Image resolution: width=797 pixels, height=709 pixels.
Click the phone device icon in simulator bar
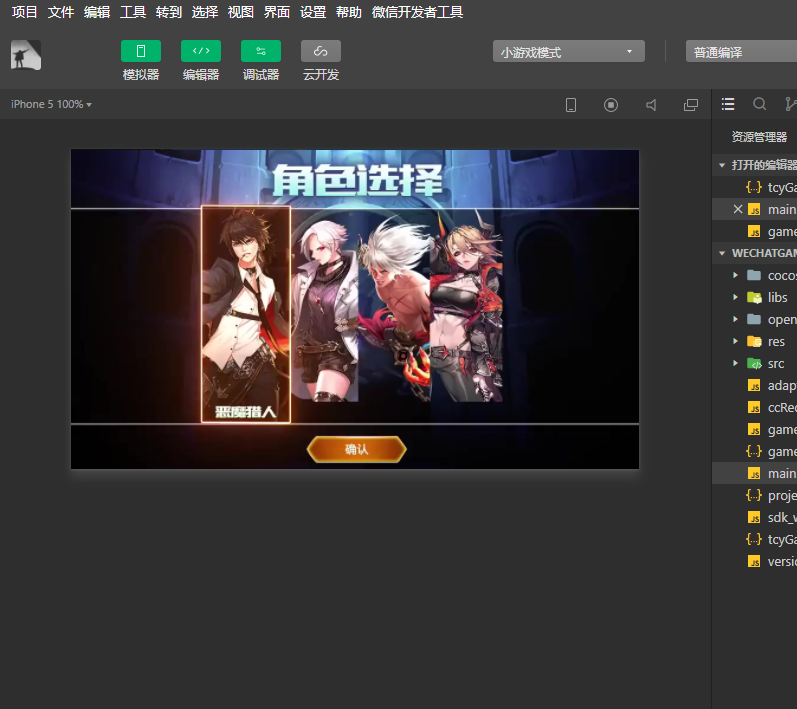pos(571,105)
